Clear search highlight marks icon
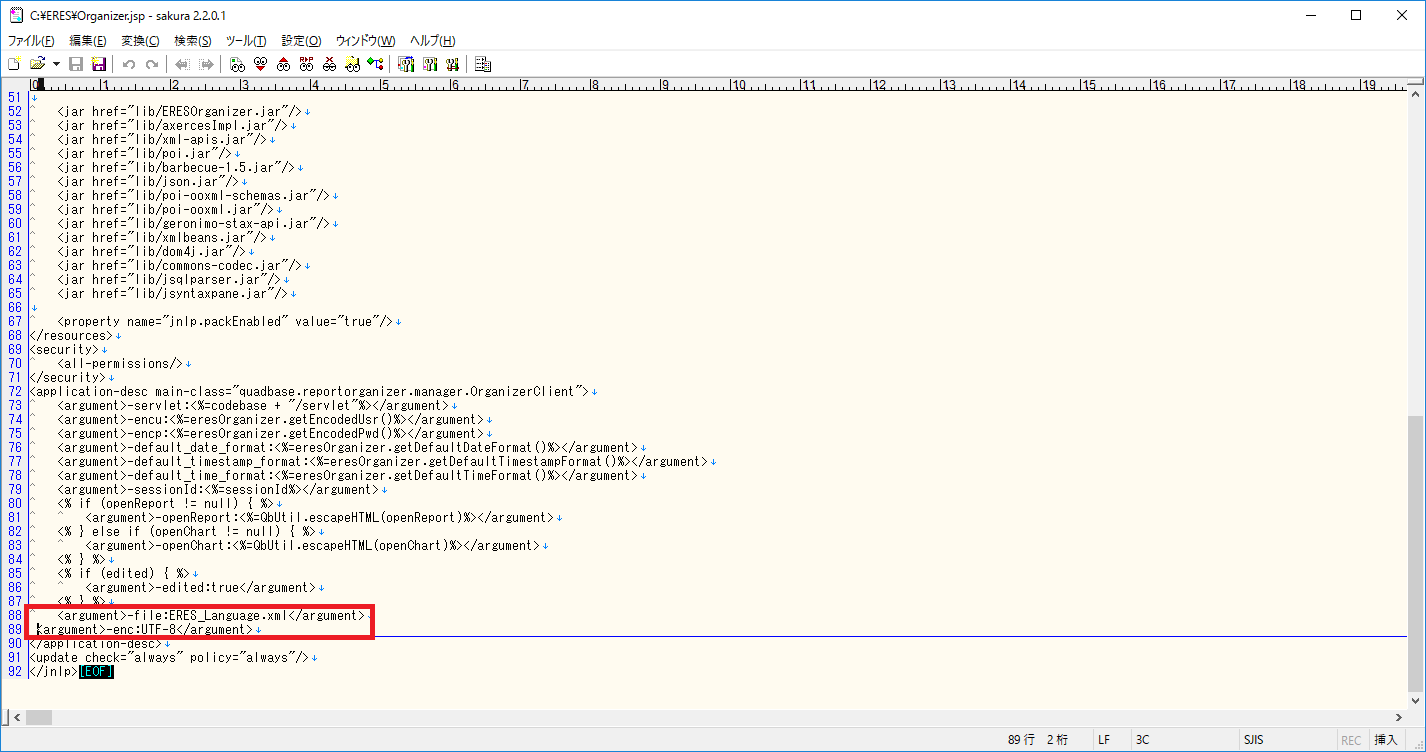 pos(329,64)
